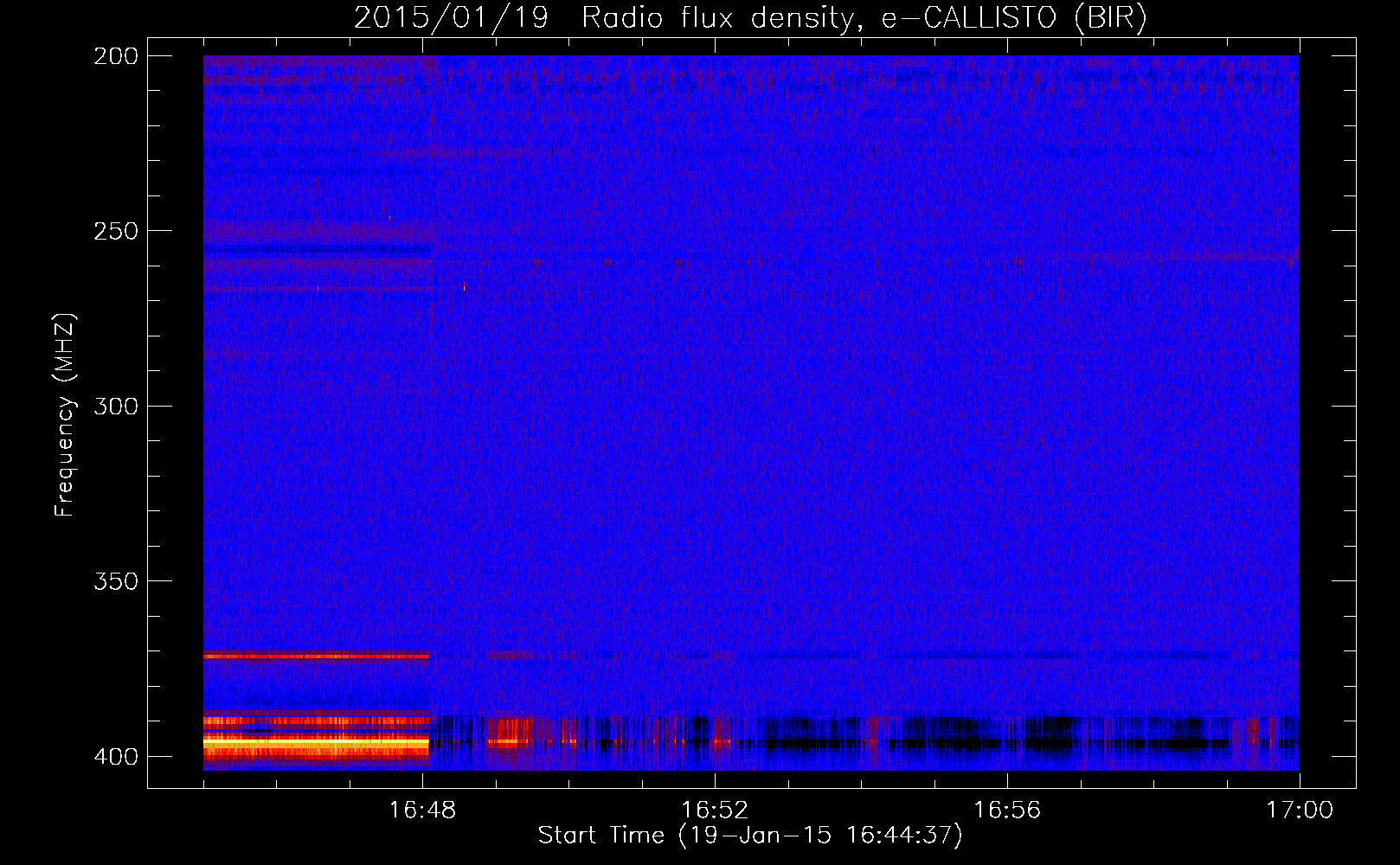1400x865 pixels.
Task: Select the "Frequency (MHZ)" y-axis label
Action: click(x=65, y=415)
